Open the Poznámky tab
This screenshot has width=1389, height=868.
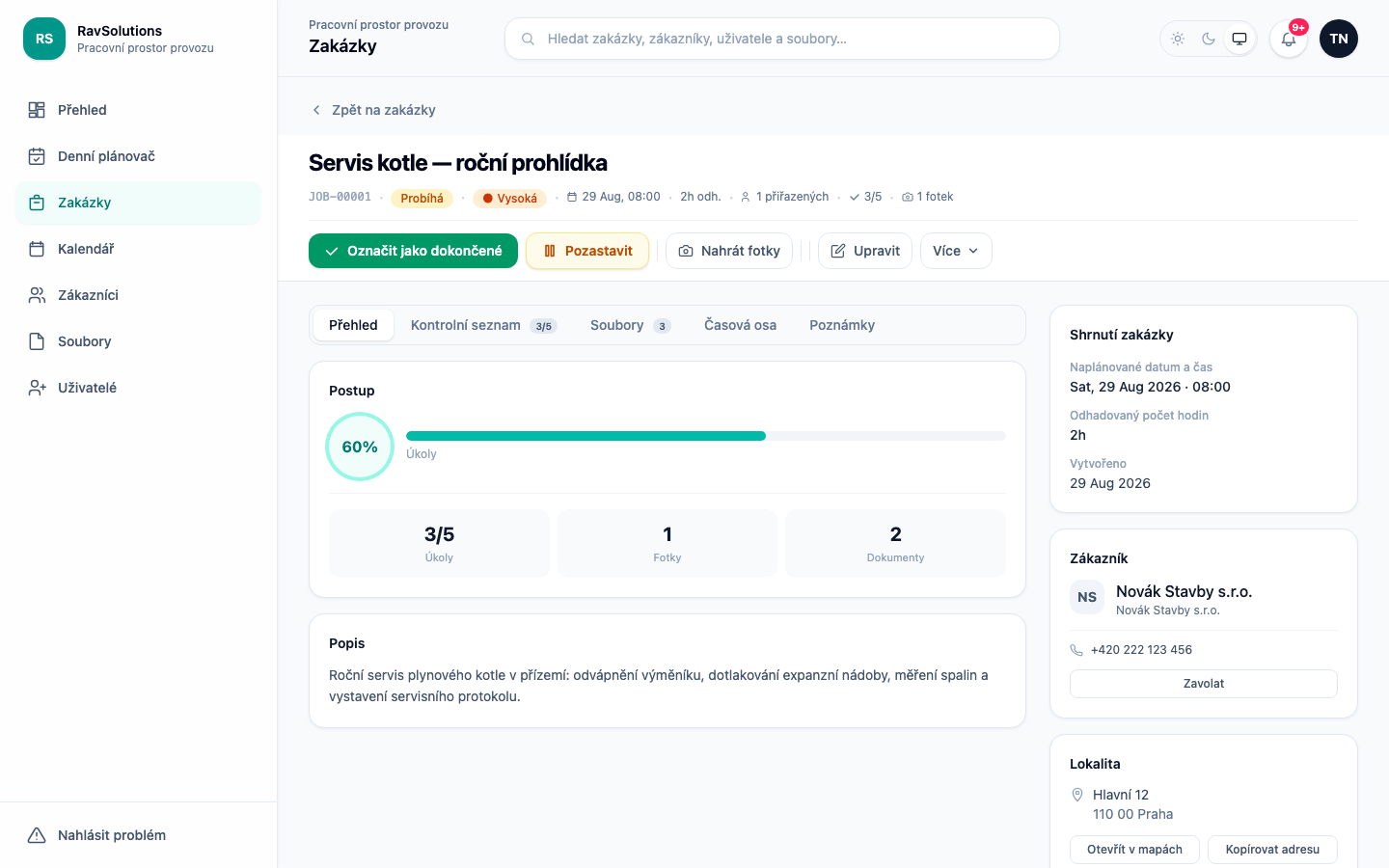[842, 325]
